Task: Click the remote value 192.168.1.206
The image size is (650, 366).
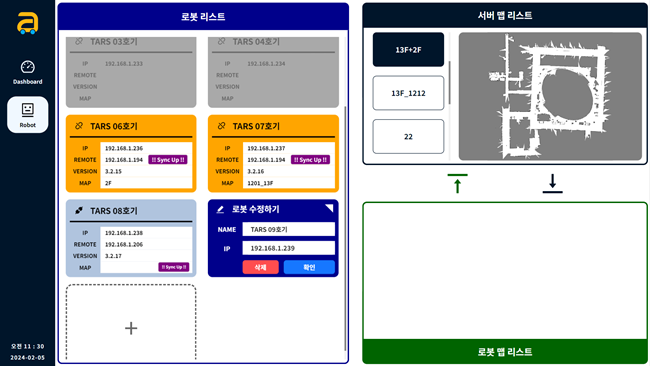Action: (x=124, y=245)
